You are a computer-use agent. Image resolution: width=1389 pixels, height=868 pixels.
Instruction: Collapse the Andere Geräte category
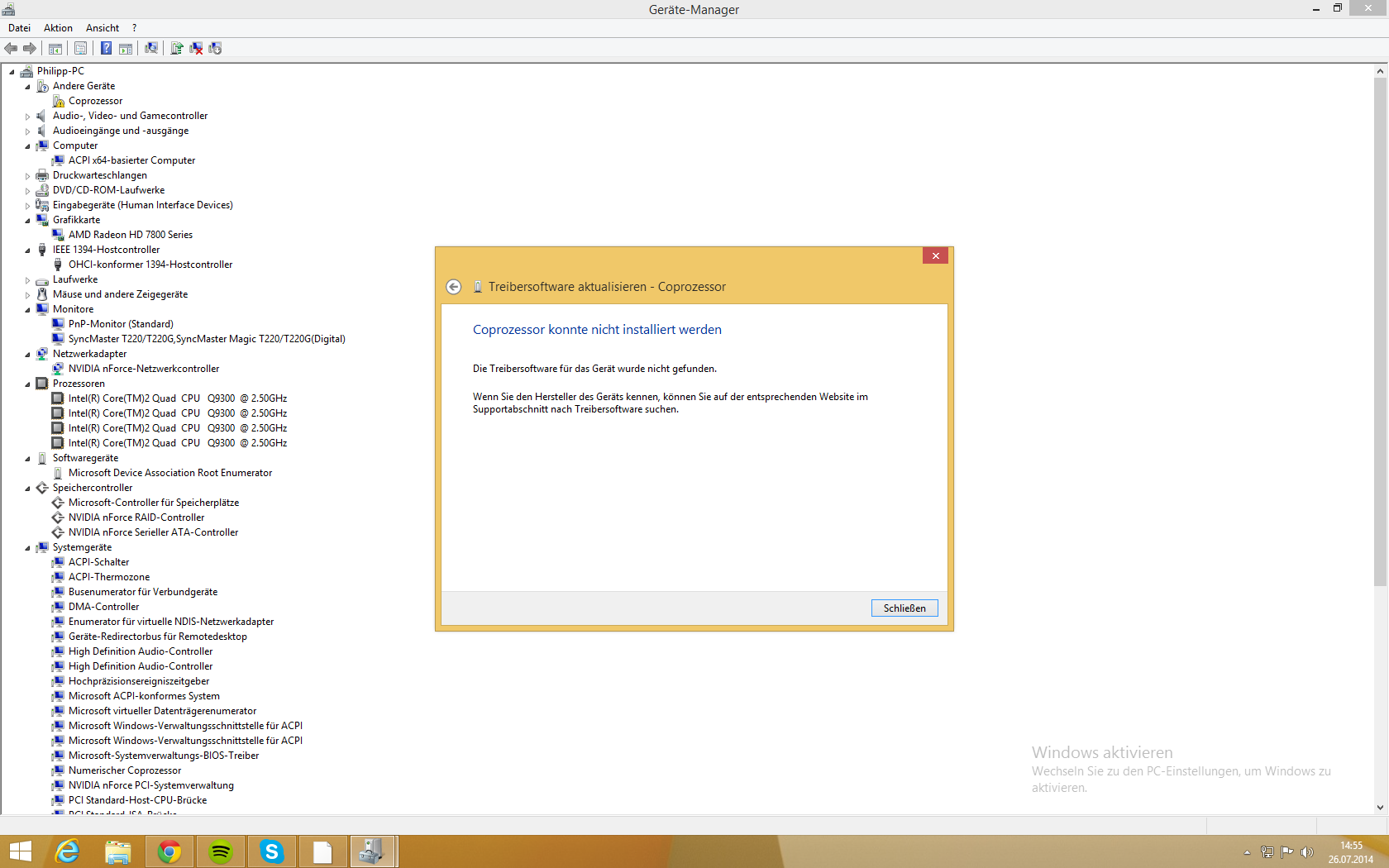click(27, 87)
